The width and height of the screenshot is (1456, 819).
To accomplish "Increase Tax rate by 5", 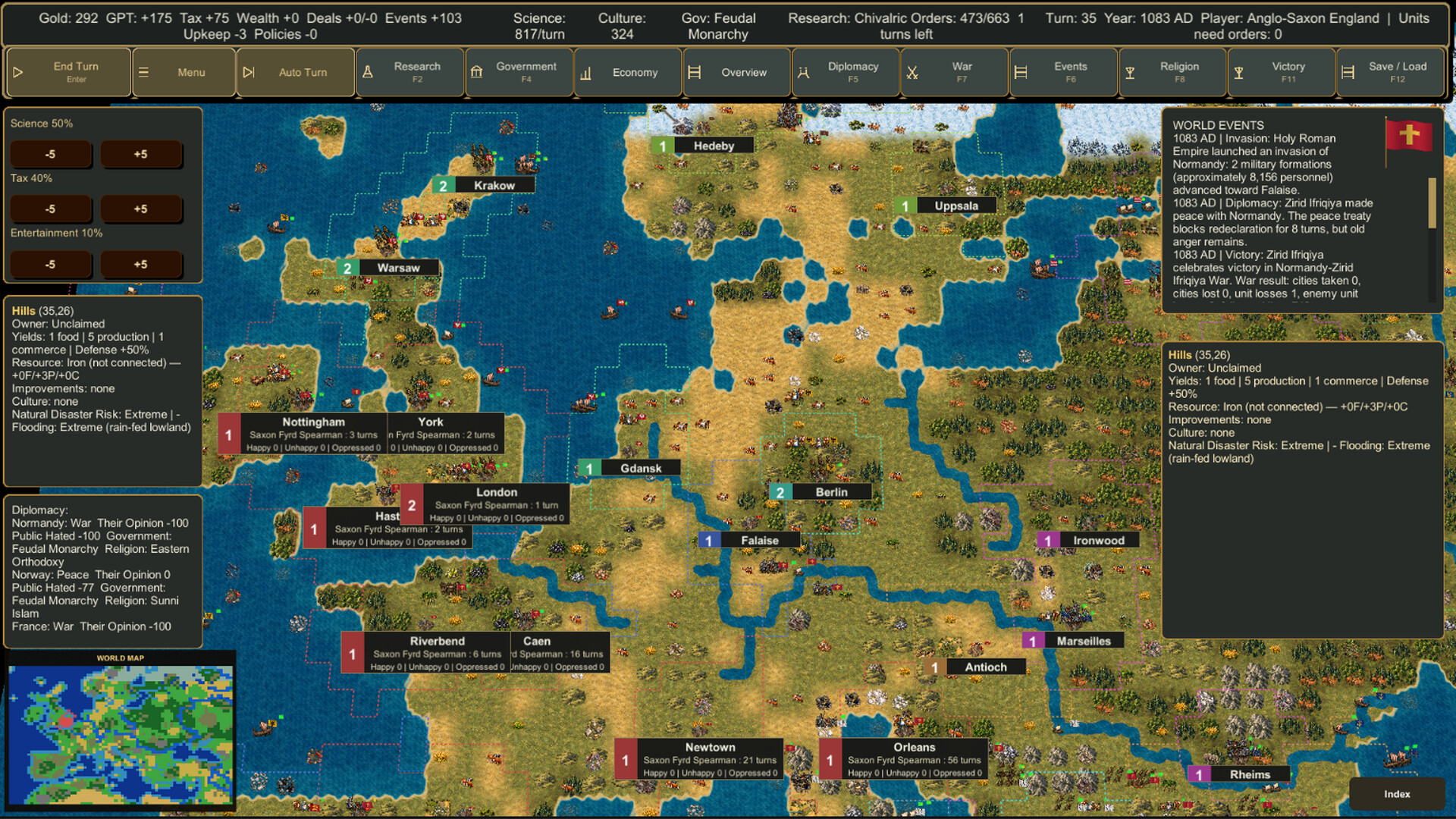I will click(141, 209).
